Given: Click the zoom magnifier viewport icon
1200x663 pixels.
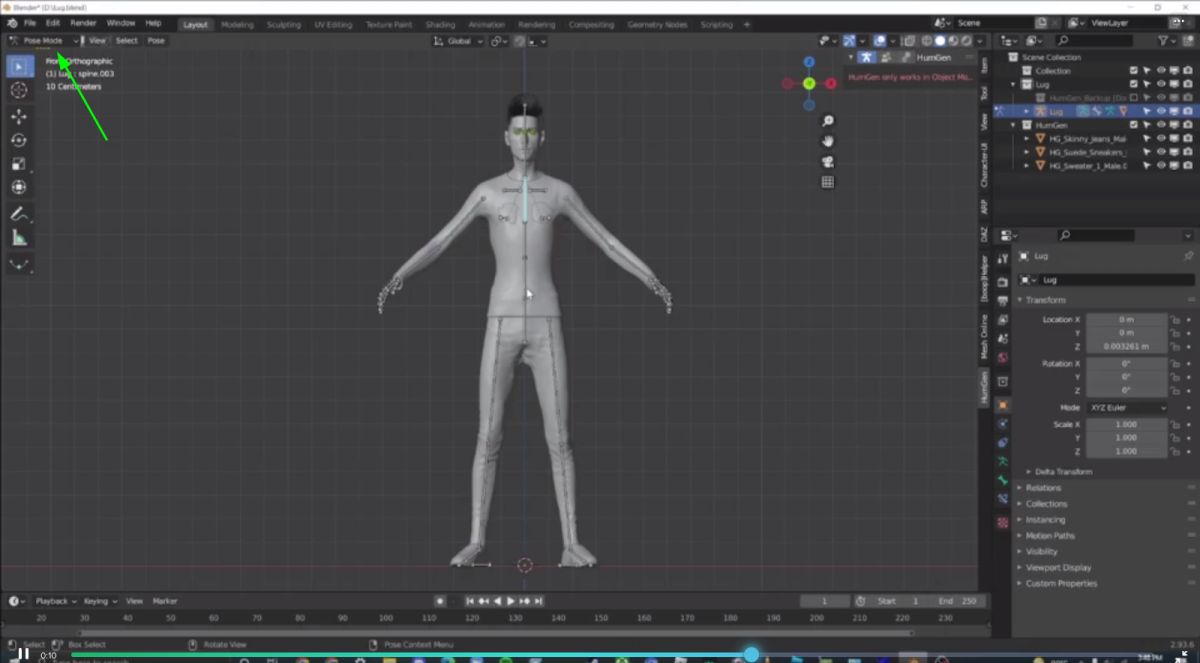Looking at the screenshot, I should coord(827,121).
